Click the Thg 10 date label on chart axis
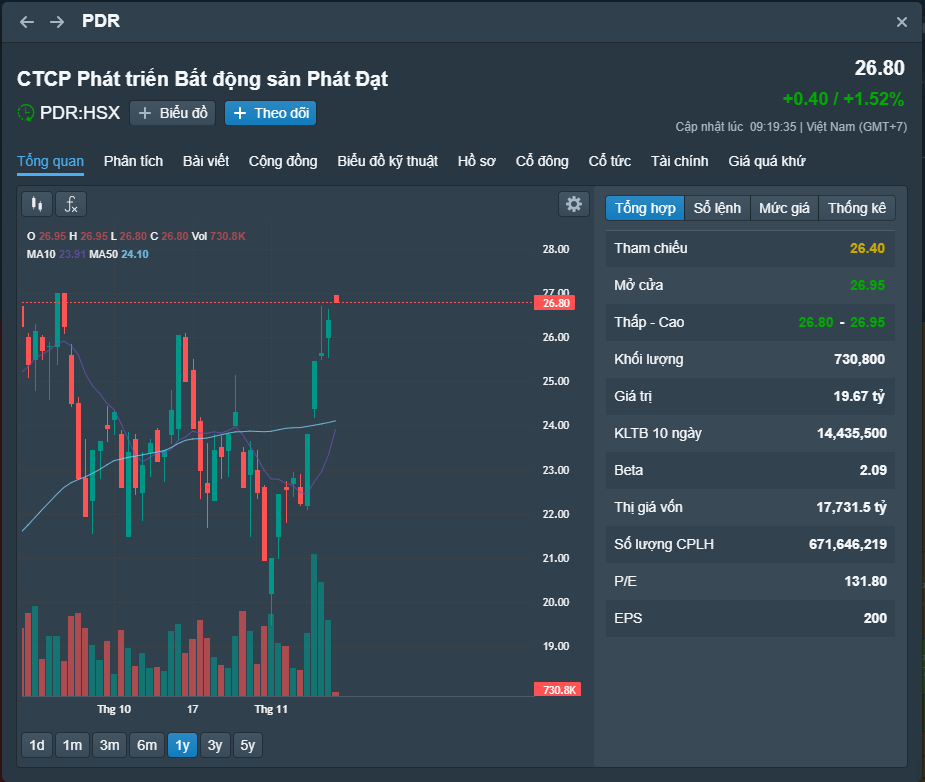 click(114, 709)
